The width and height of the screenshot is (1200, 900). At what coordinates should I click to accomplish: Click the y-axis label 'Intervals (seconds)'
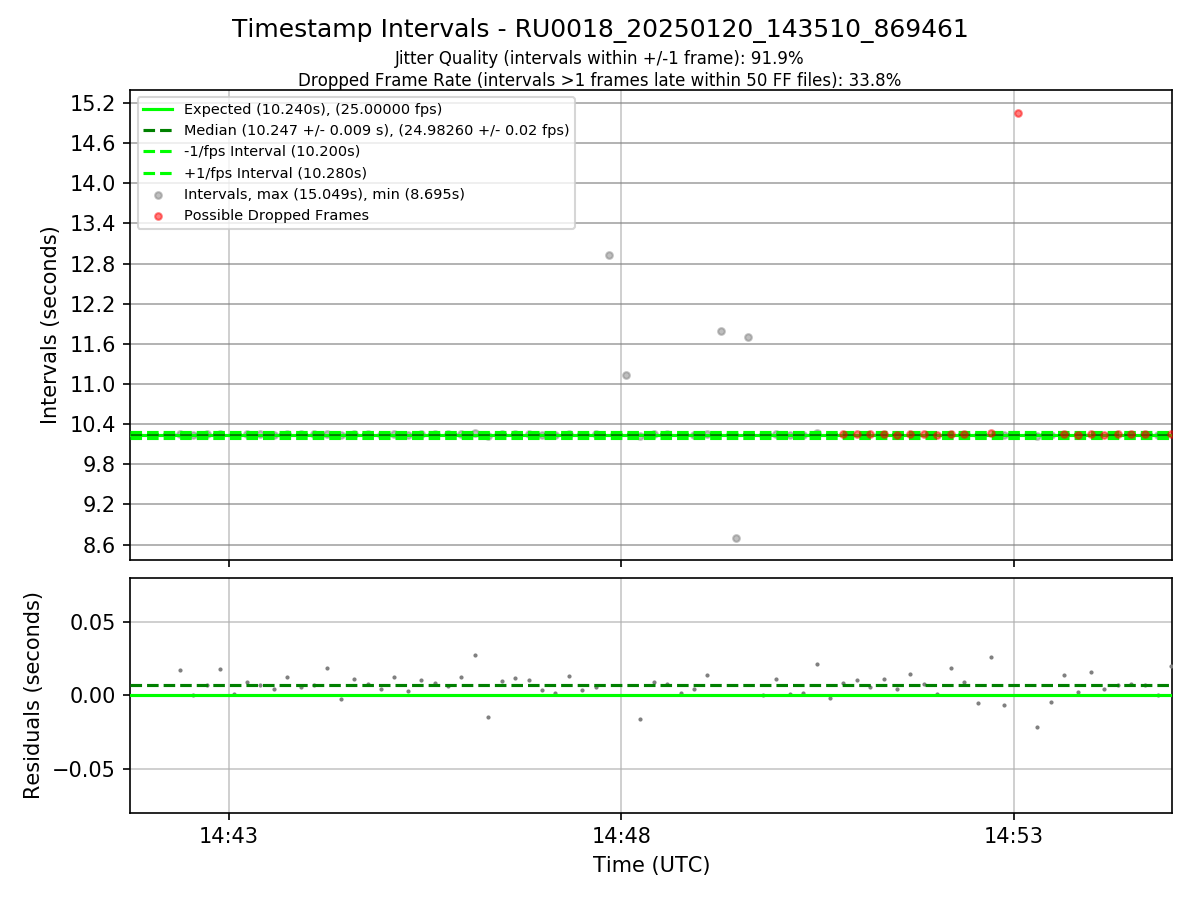50,325
